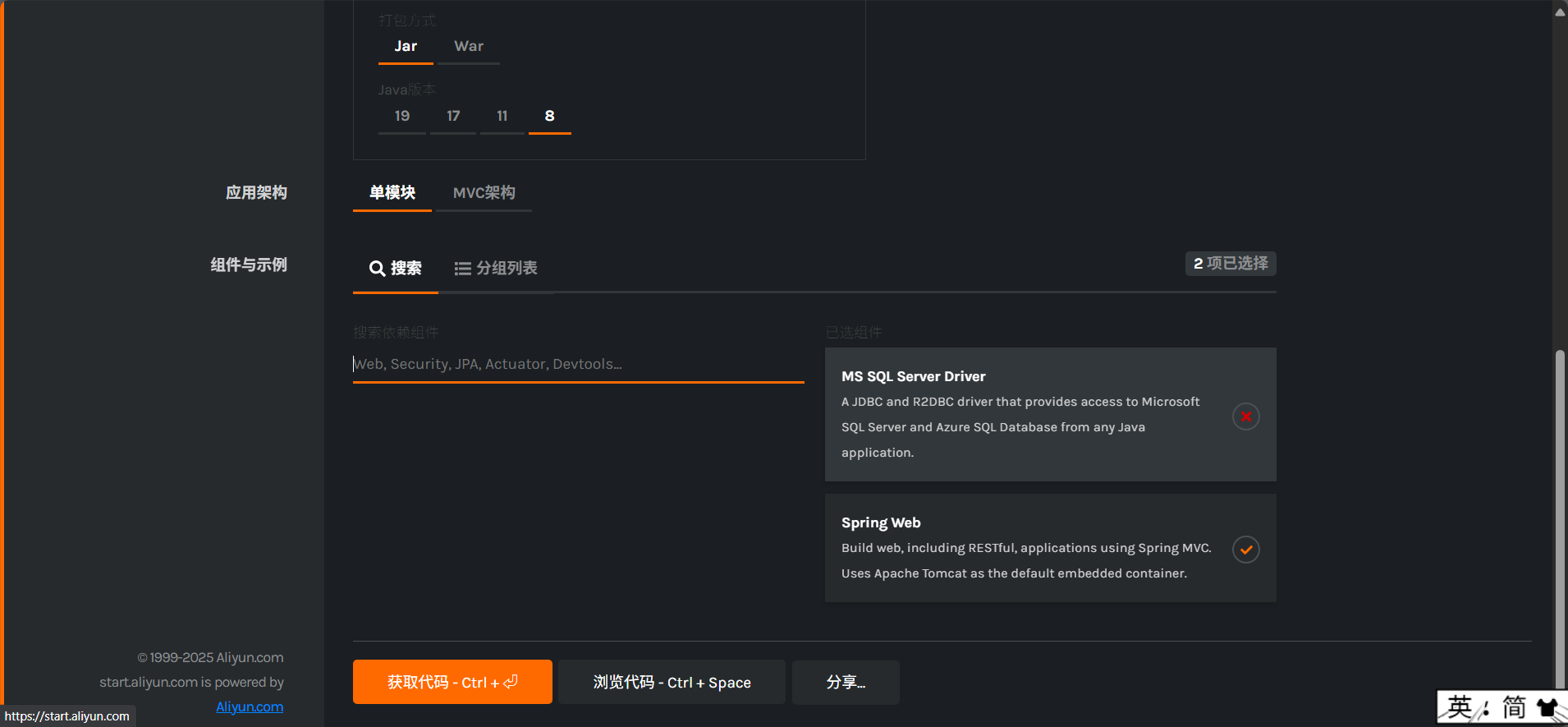Click the 简 simplified Chinese IME toggle
The width and height of the screenshot is (1568, 727).
coord(1514,707)
